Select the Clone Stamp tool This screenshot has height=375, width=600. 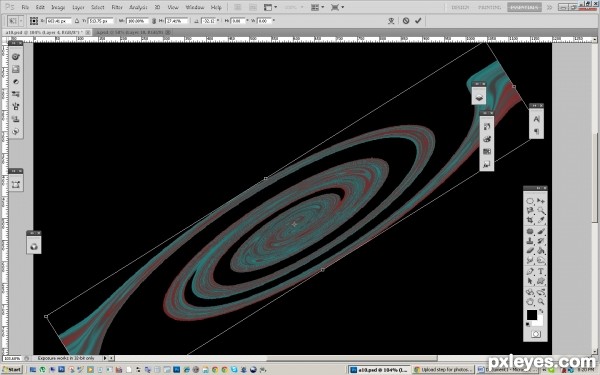click(x=530, y=241)
